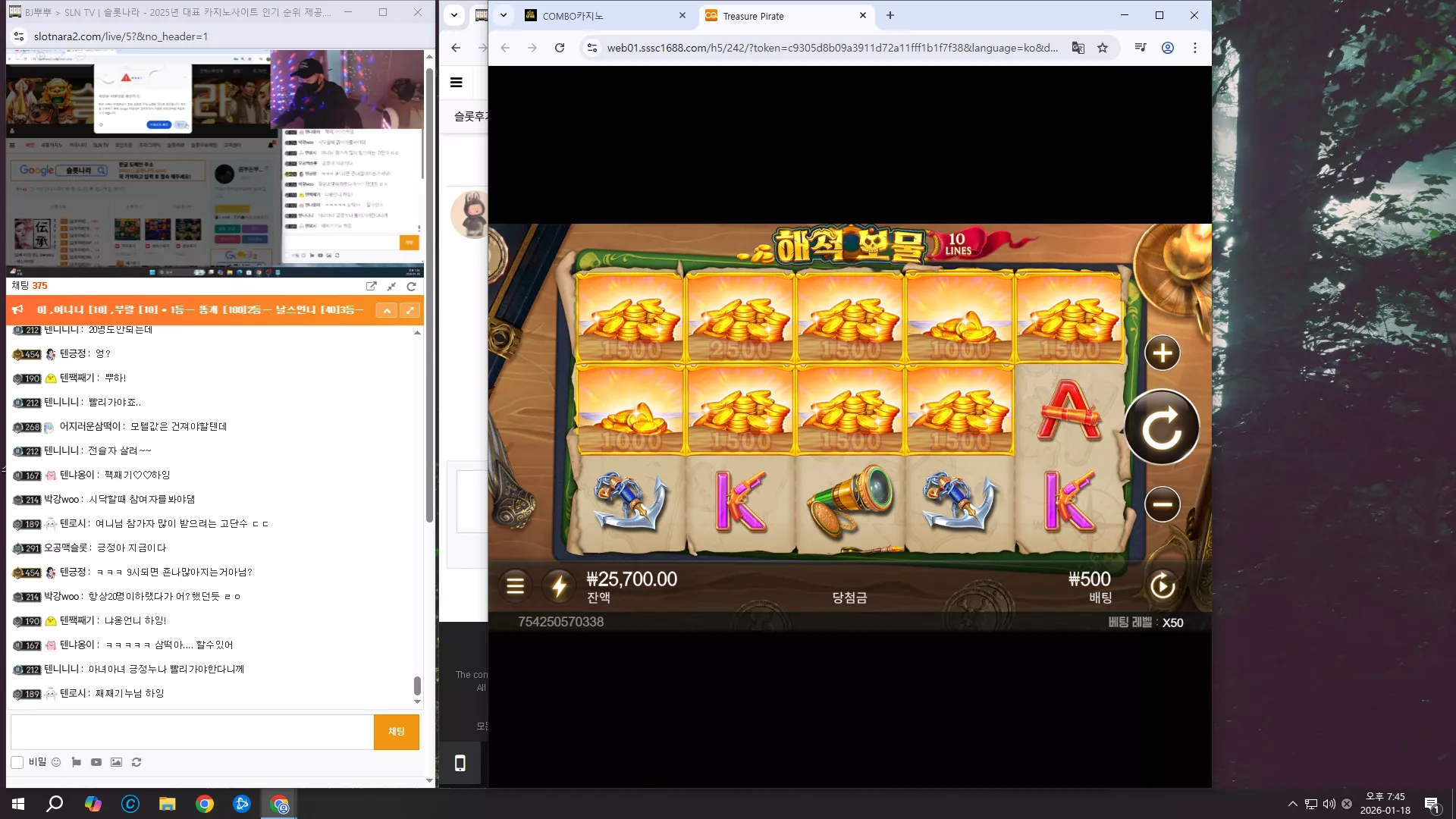The height and width of the screenshot is (819, 1456).
Task: Open a new tab in the game window
Action: 890,15
